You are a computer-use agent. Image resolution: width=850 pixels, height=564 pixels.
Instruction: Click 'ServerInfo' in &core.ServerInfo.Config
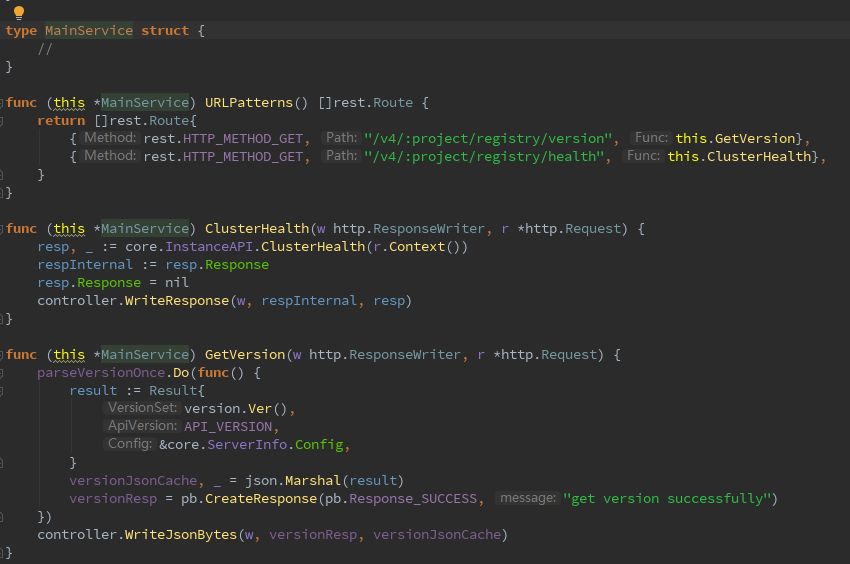(247, 445)
